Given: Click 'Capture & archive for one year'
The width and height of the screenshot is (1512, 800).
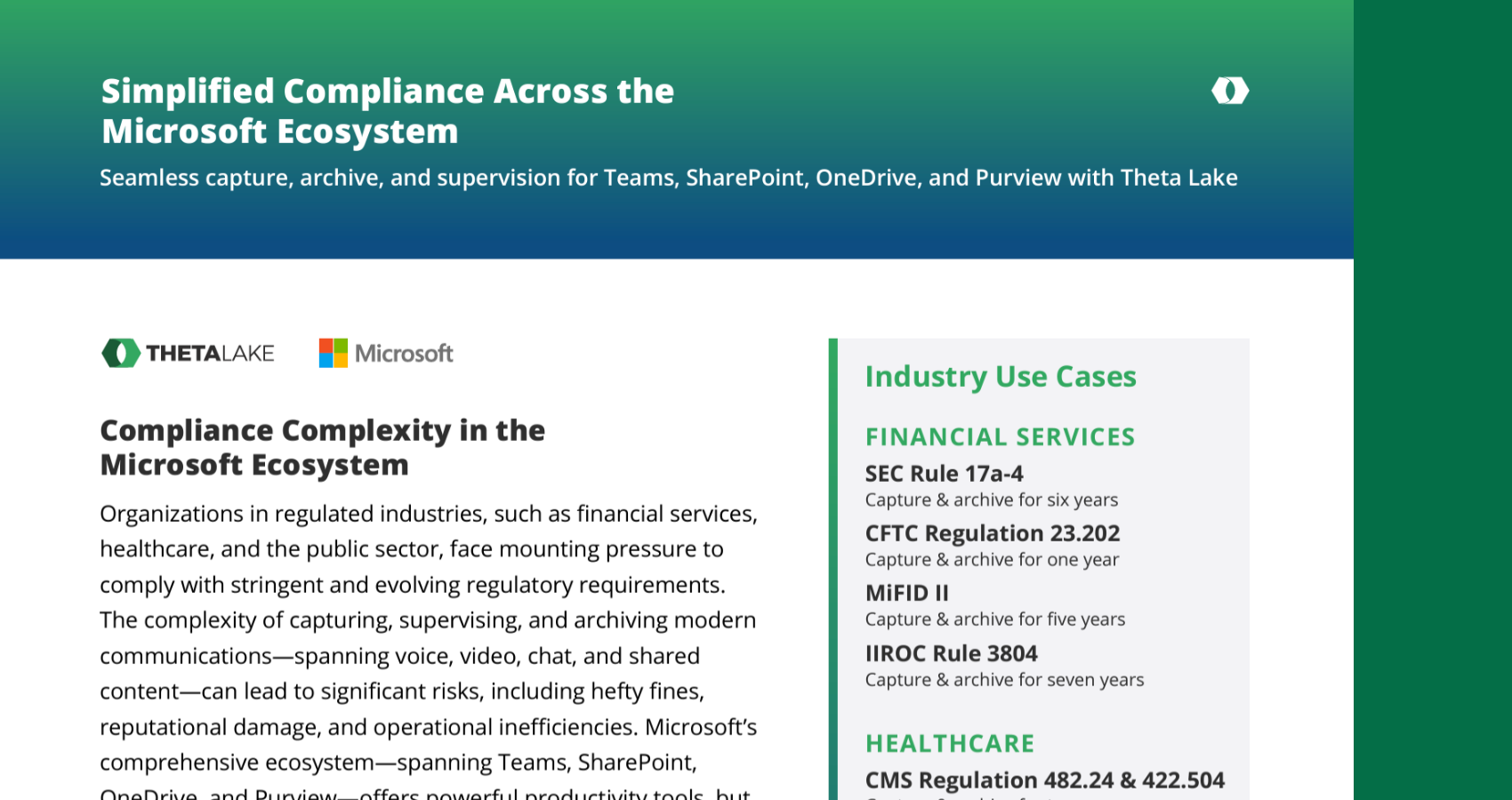Looking at the screenshot, I should tap(992, 560).
